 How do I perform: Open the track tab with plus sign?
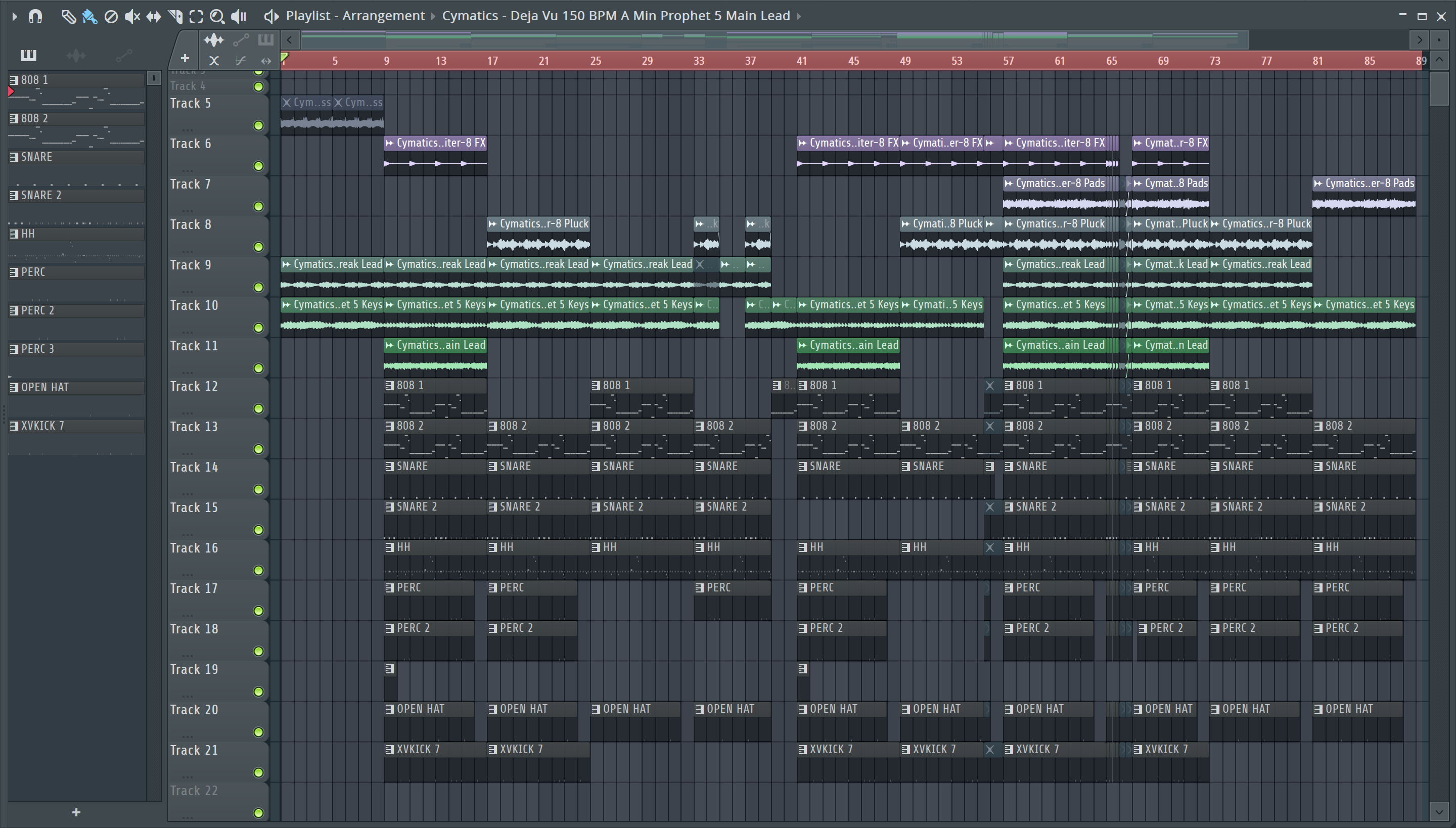tap(184, 58)
